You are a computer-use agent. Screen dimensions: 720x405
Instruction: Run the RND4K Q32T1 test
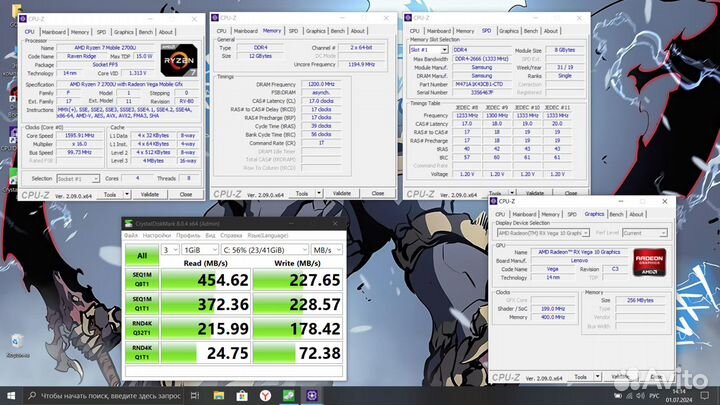point(142,328)
